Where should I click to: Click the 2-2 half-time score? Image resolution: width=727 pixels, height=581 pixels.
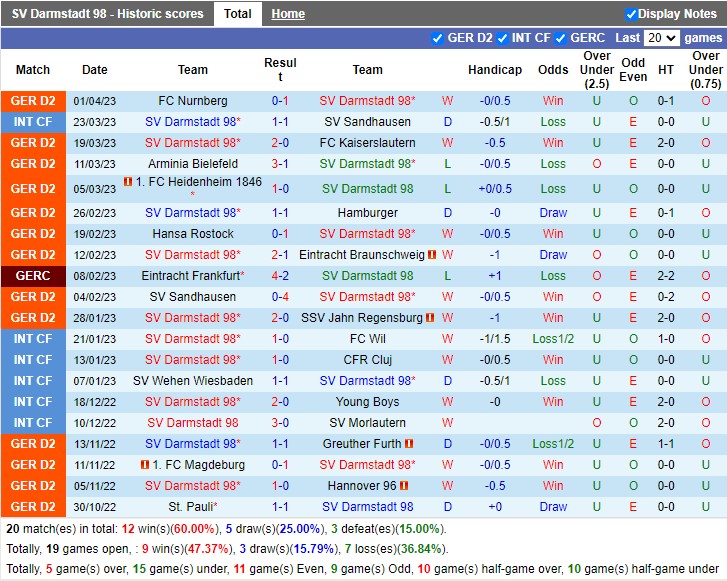665,275
